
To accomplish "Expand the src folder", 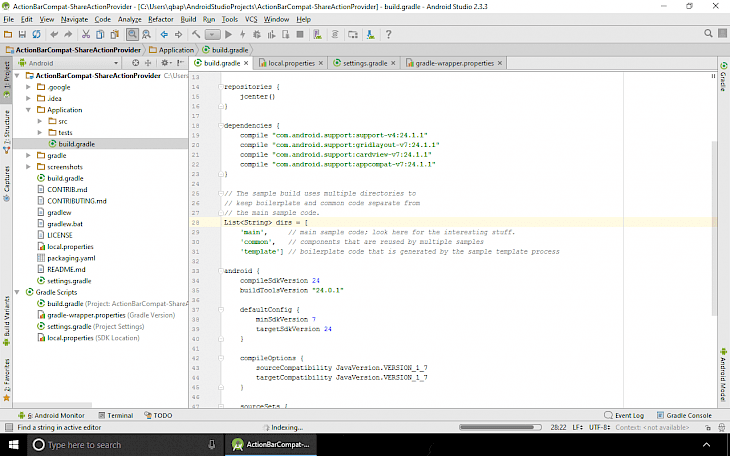I will point(40,121).
